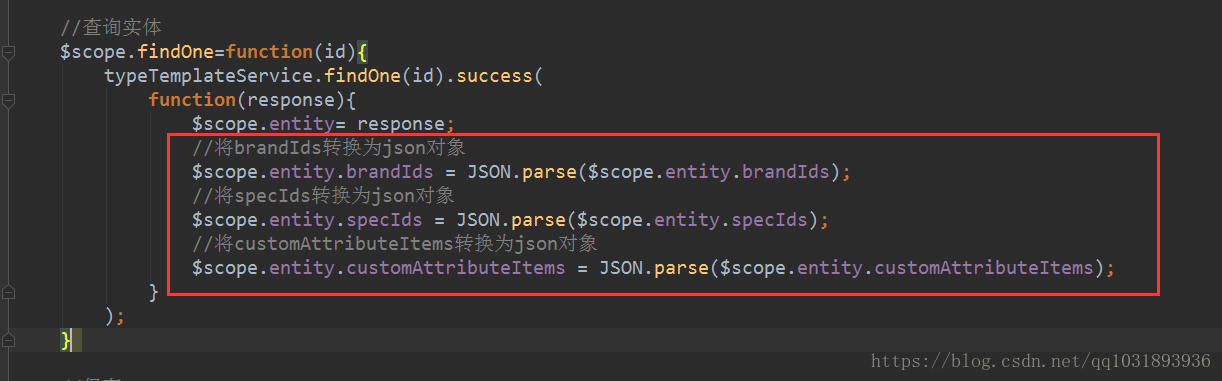Place cursor on comment '//查询实体'
1222x381 pixels.
110,27
